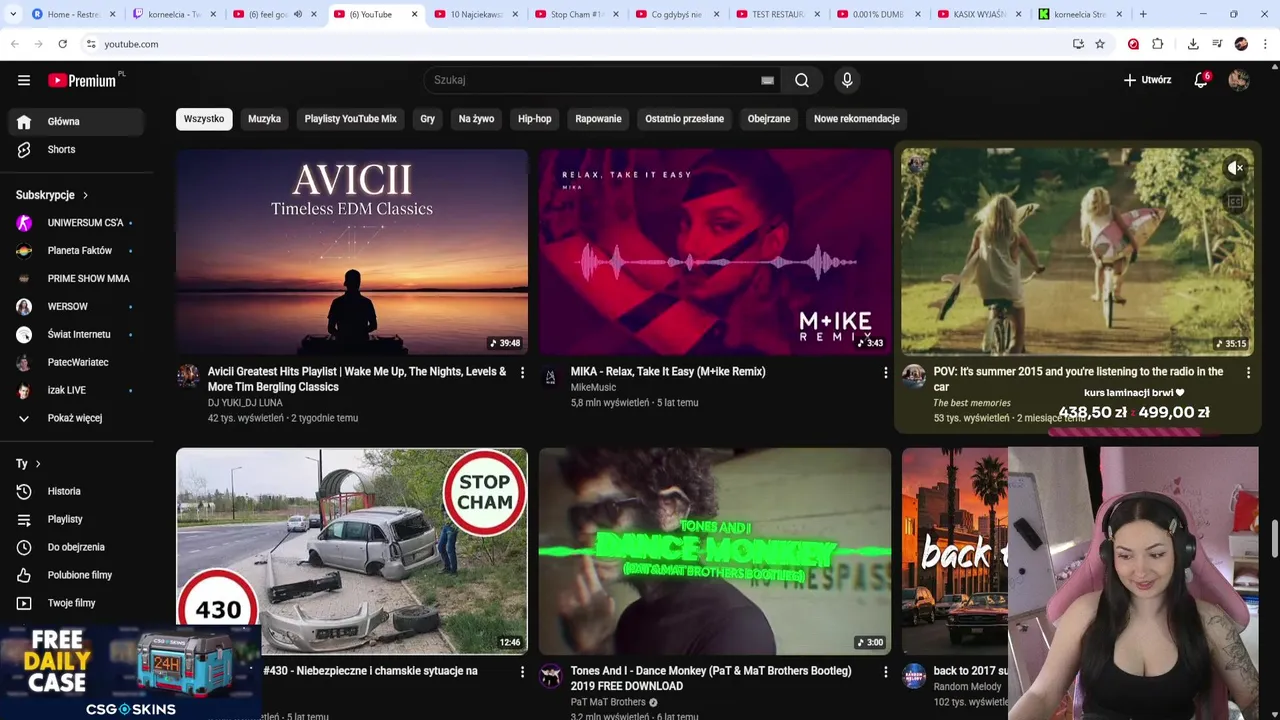Open the Świat Internetu channel
The image size is (1280, 720).
(78, 334)
